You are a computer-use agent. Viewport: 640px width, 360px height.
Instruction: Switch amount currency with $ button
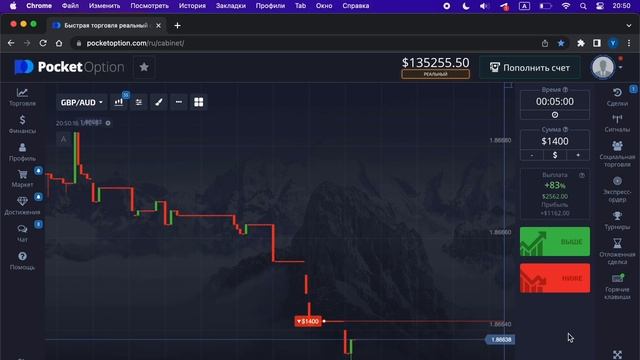[x=555, y=155]
